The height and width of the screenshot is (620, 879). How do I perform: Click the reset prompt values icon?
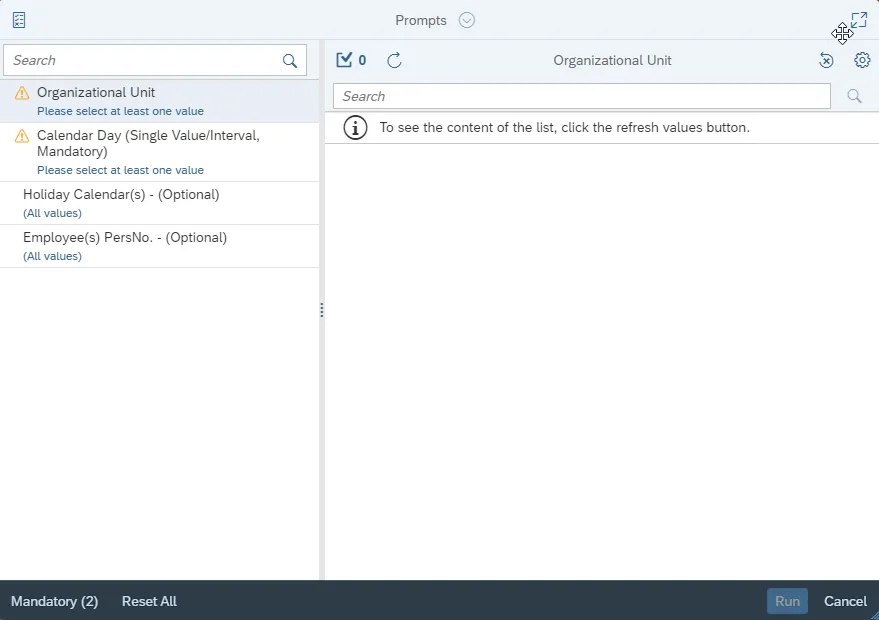pyautogui.click(x=826, y=61)
